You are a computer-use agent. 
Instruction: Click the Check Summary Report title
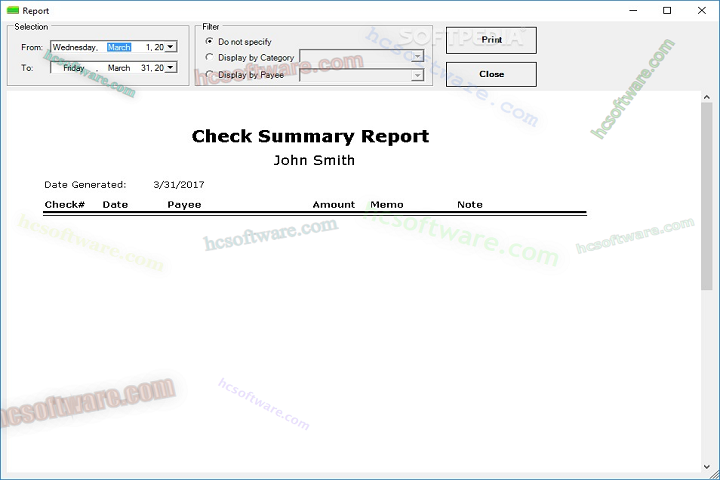tap(310, 136)
